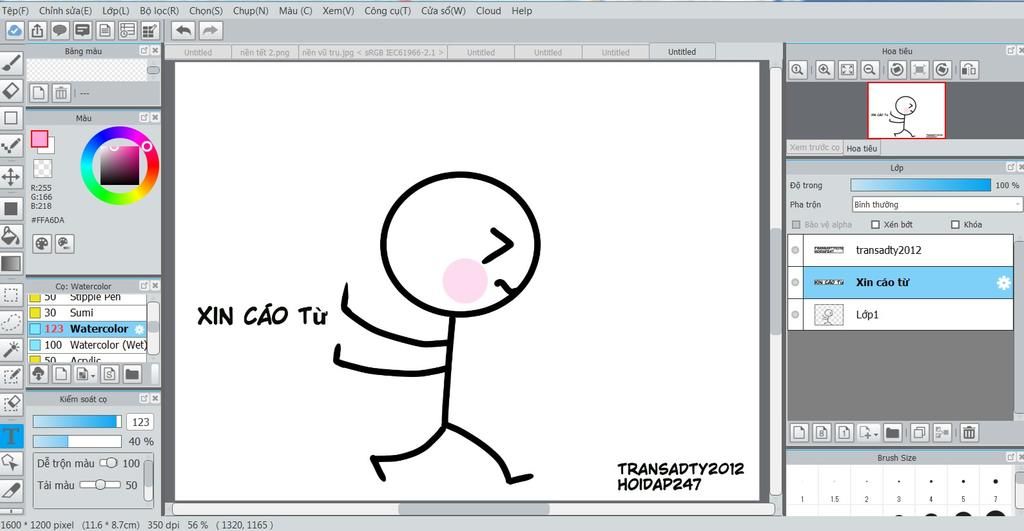1024x531 pixels.
Task: Select the Select Eraser tool
Action: point(11,404)
